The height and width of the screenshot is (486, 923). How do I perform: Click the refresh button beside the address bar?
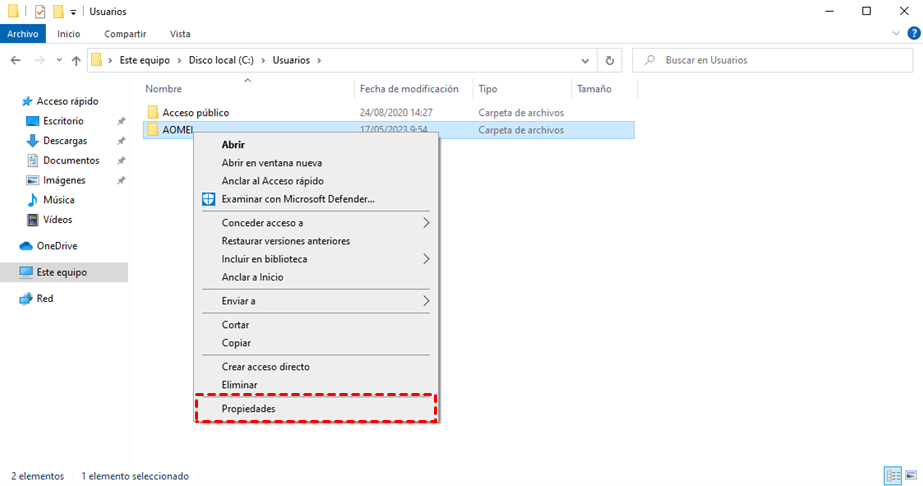(x=610, y=60)
